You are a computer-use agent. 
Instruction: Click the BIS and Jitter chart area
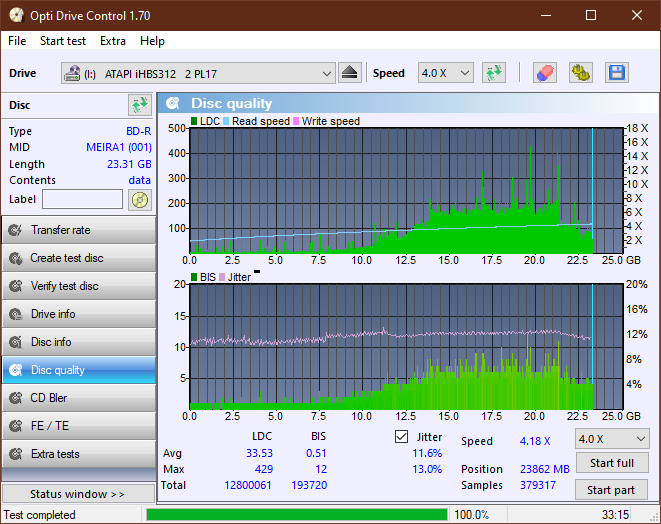click(406, 347)
